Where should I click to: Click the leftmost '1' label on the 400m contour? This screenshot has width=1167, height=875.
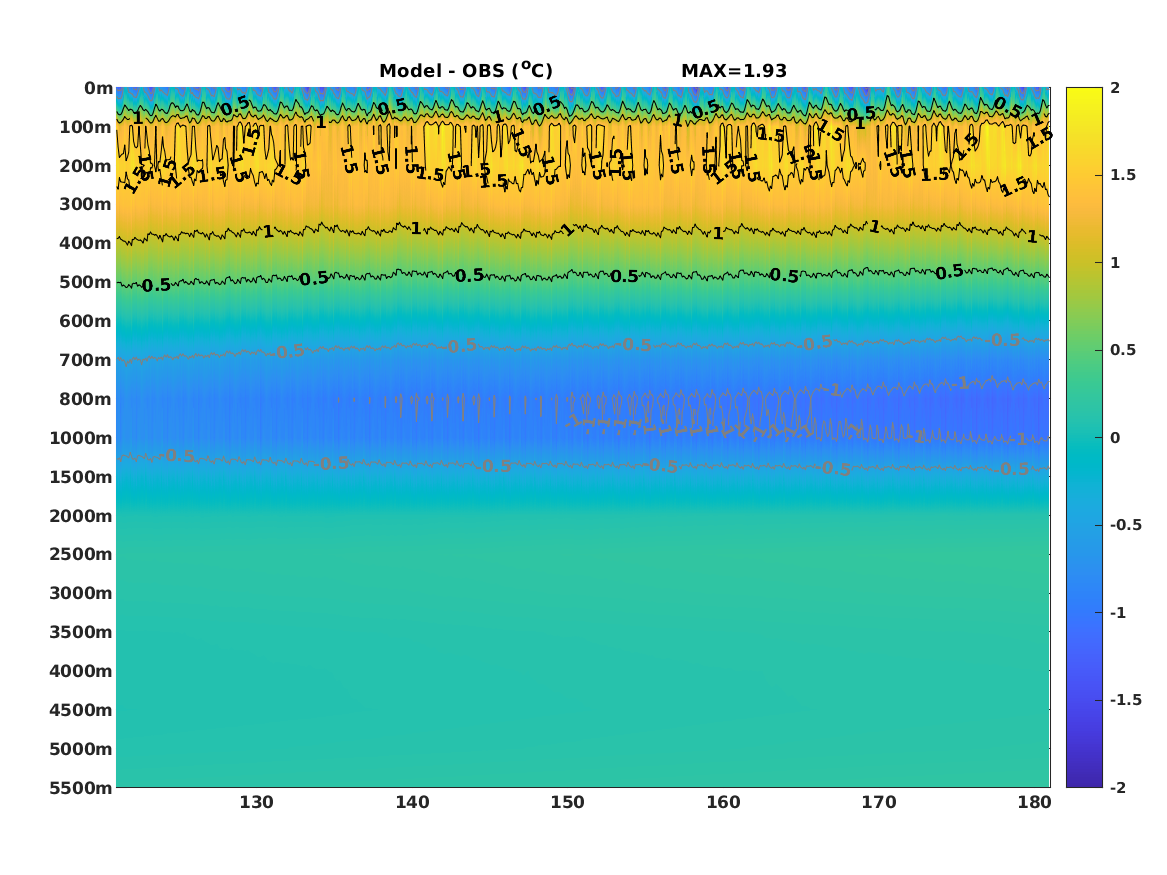[x=268, y=232]
